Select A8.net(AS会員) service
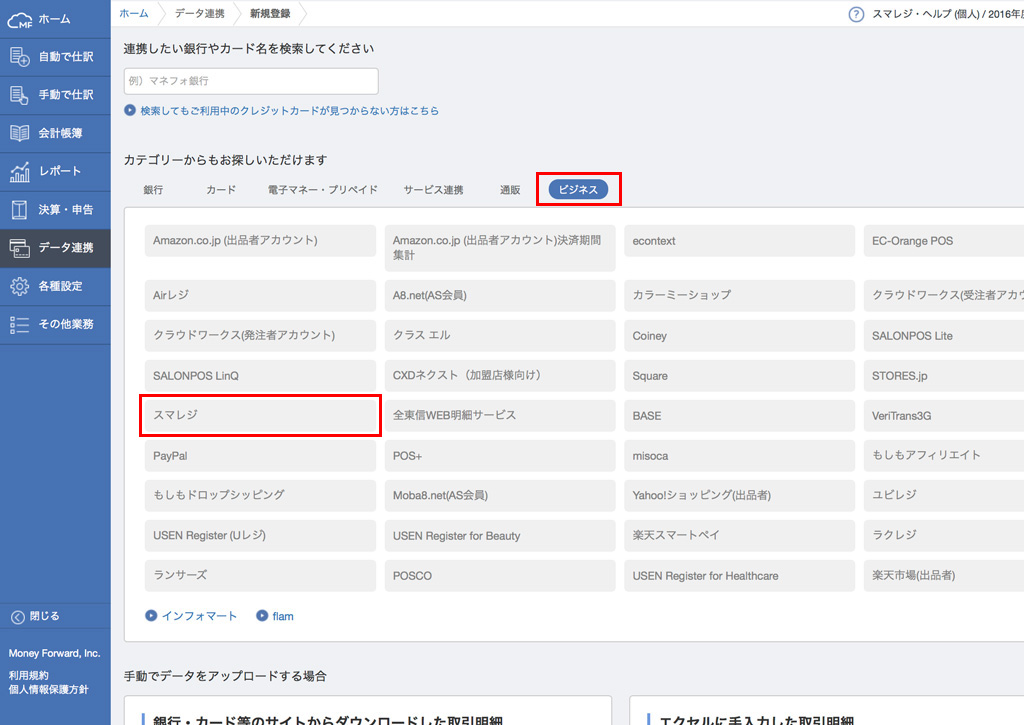The image size is (1024, 725). [x=500, y=296]
